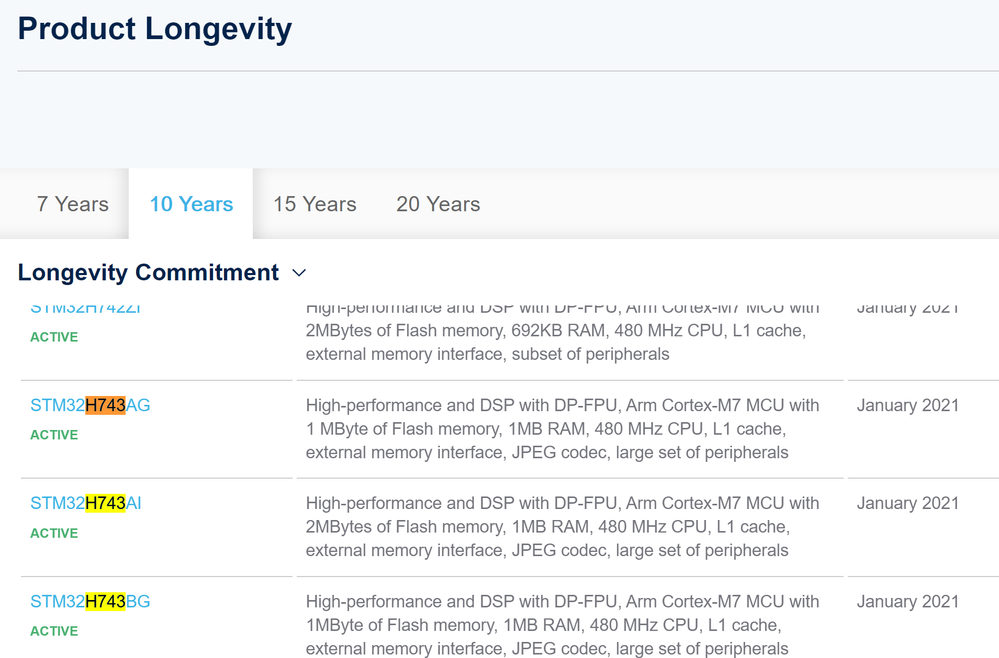Switch to the 7 Years tab

tap(73, 204)
